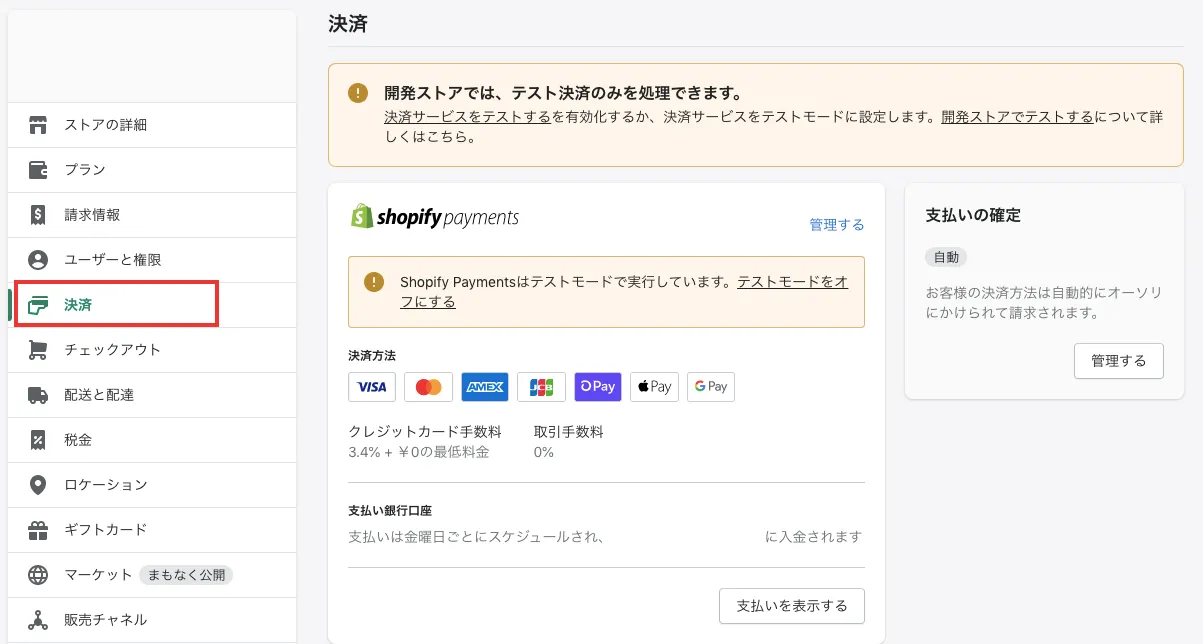
Task: Open ストアの詳細 settings page
Action: [152, 125]
